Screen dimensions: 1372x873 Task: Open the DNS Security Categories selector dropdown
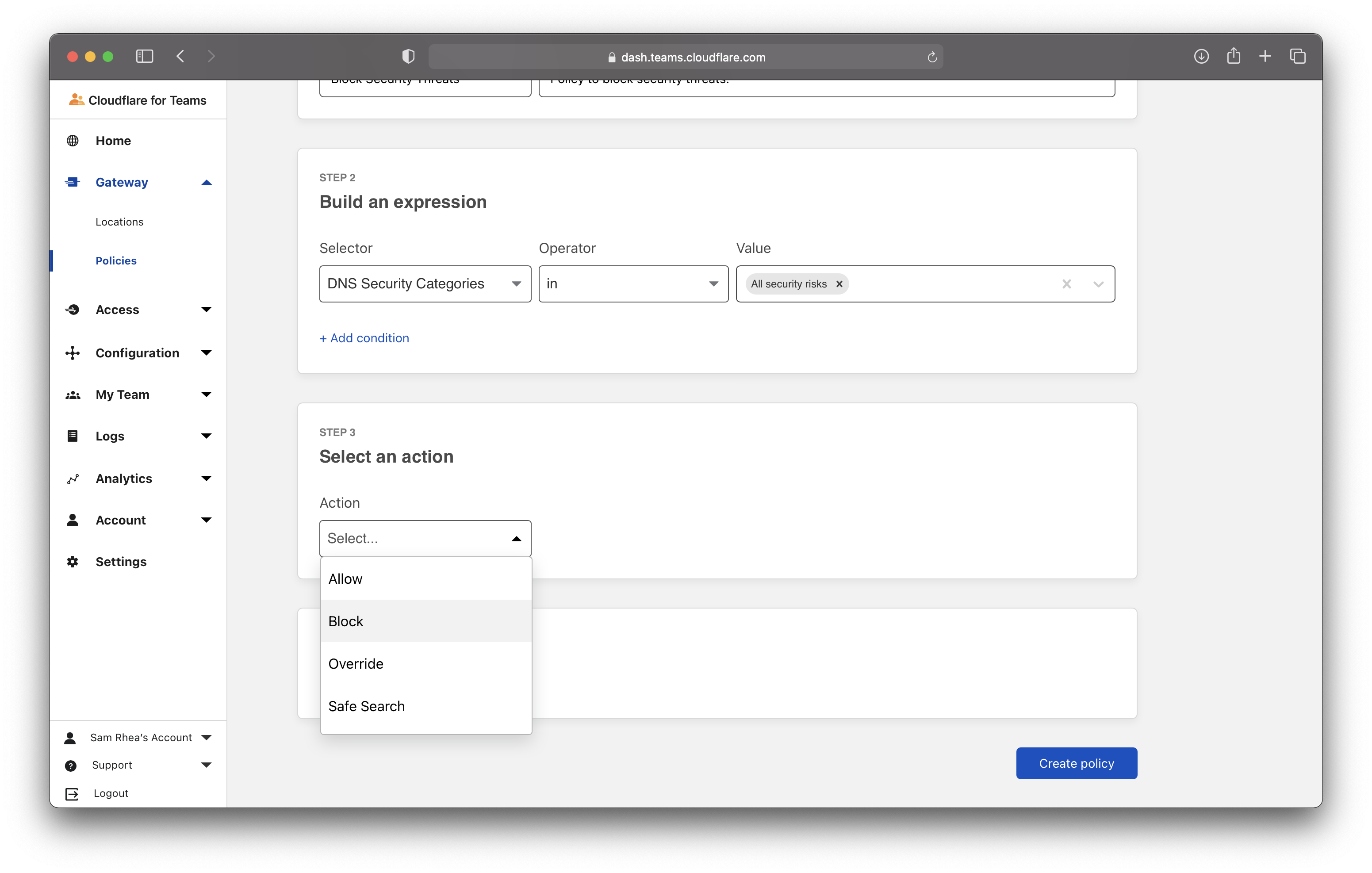point(425,284)
